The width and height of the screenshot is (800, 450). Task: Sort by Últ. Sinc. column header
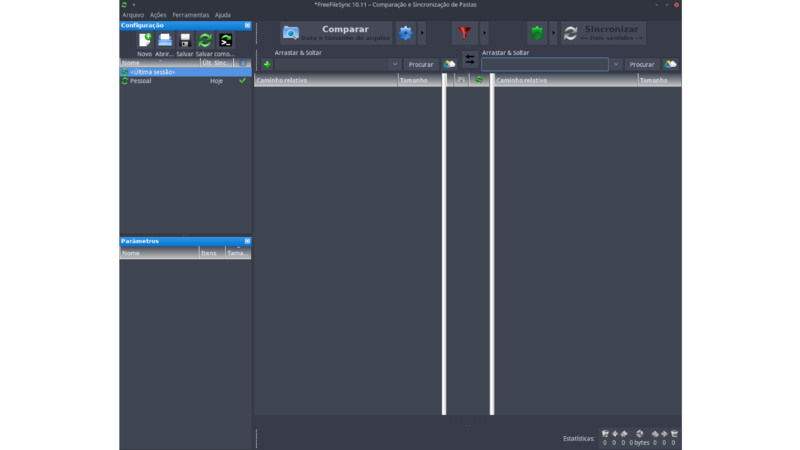[216, 63]
